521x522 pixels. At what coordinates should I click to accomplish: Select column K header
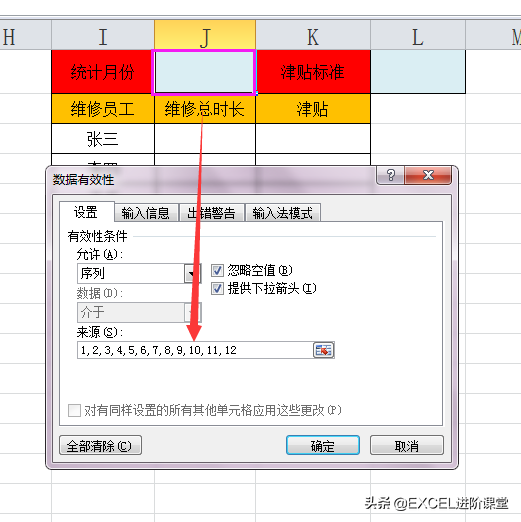click(313, 35)
